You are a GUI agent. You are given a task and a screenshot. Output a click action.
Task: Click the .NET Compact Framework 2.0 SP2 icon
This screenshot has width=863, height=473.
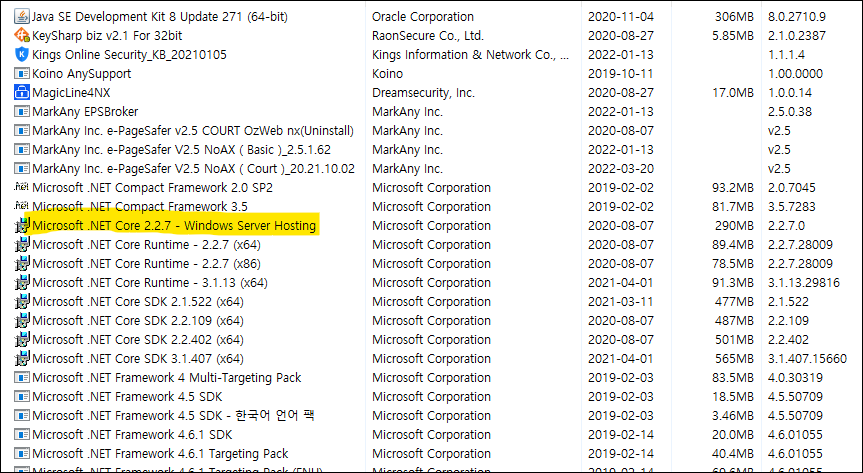(x=22, y=188)
